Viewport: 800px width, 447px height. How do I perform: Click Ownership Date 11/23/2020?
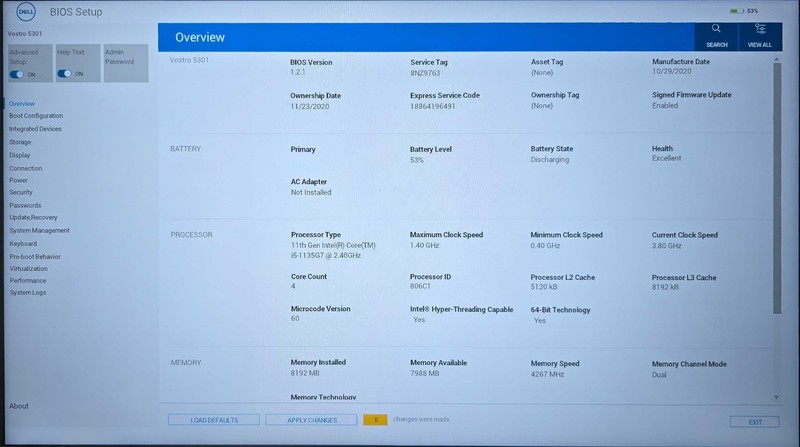tap(310, 107)
